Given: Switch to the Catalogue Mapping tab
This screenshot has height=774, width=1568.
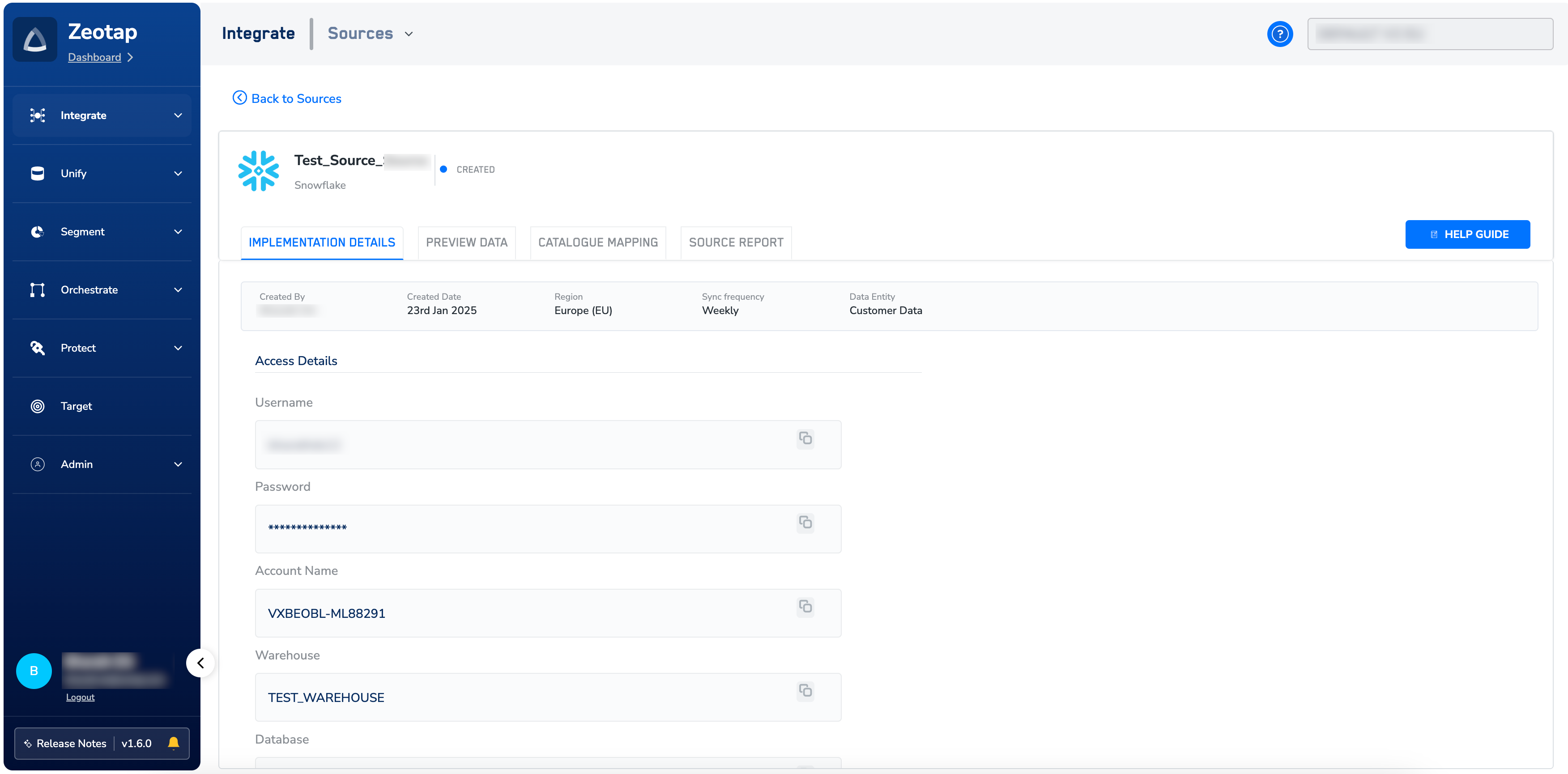Looking at the screenshot, I should tap(598, 242).
